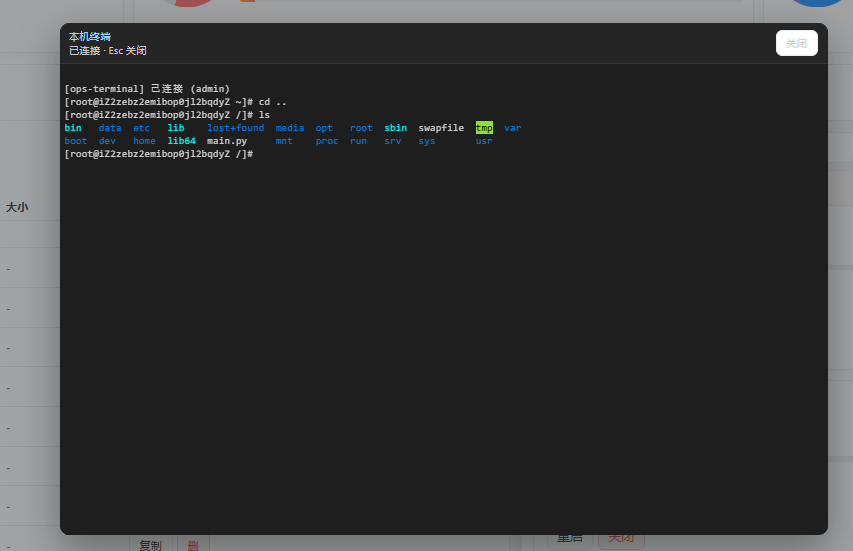Image resolution: width=853 pixels, height=551 pixels.
Task: Click 'mnt' directory name
Action: (284, 141)
